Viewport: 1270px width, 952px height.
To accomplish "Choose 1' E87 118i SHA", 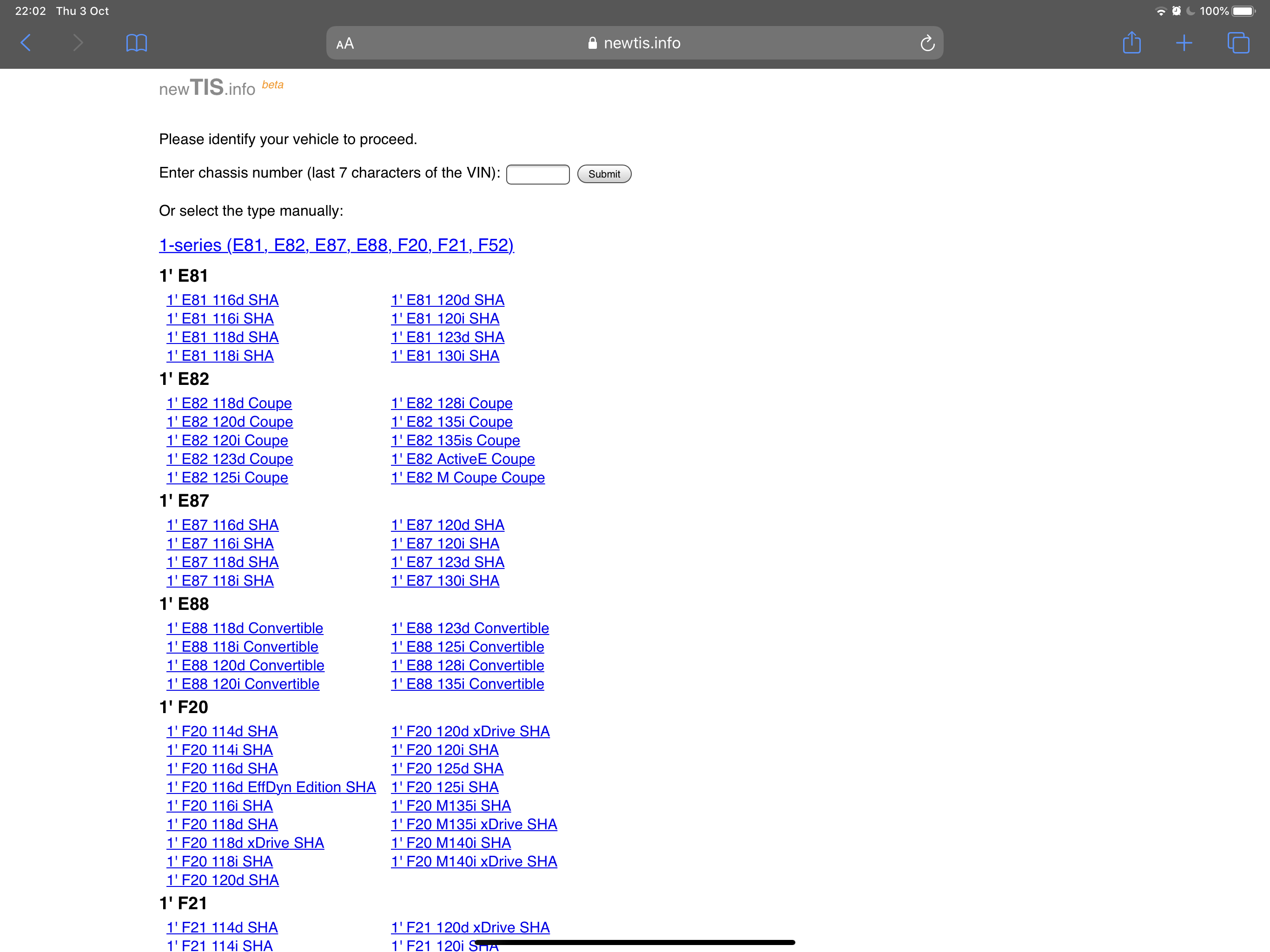I will pyautogui.click(x=220, y=581).
